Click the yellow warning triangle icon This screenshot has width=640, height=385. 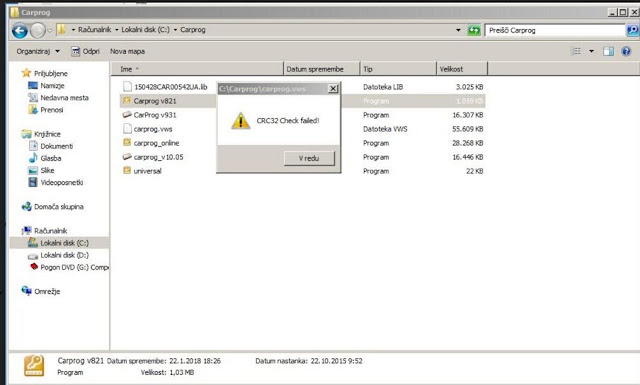pos(240,121)
